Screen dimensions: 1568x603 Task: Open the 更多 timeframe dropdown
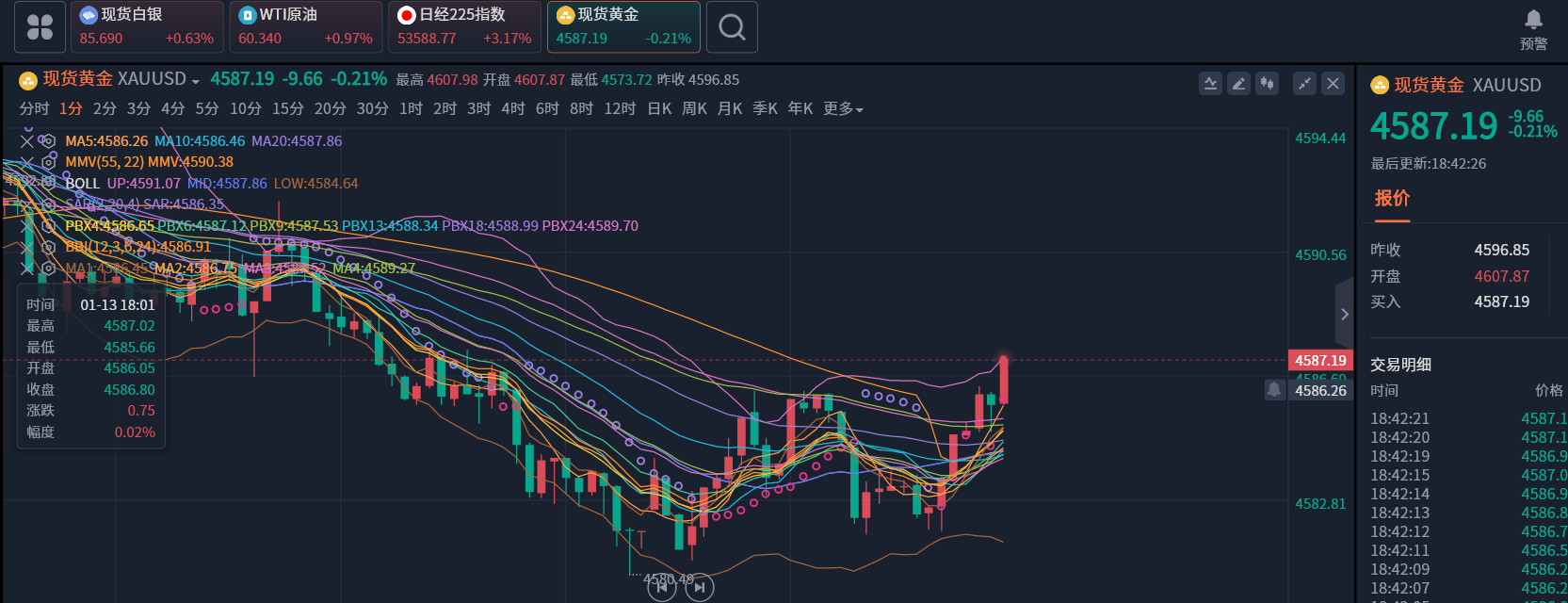pyautogui.click(x=843, y=109)
